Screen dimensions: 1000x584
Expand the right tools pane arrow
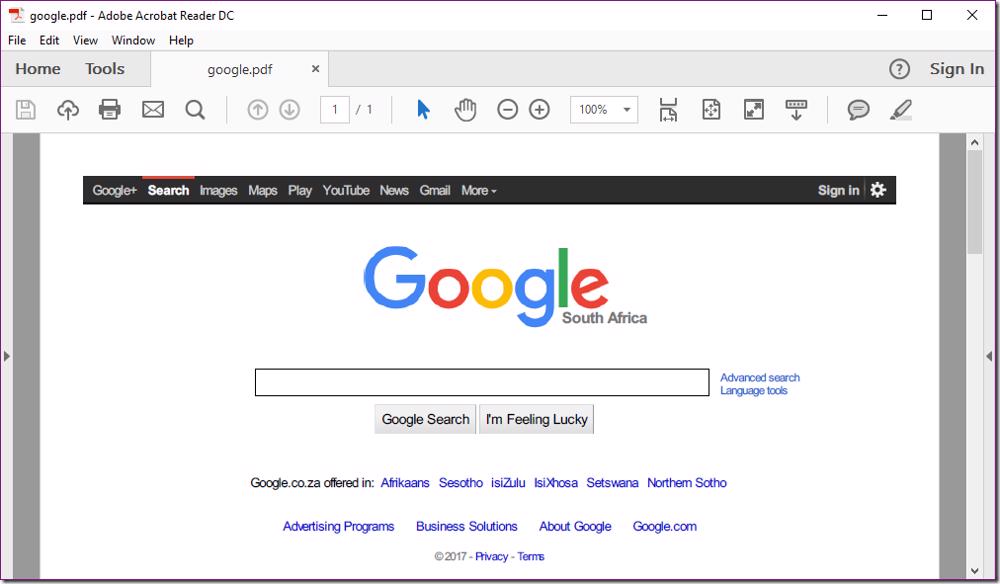click(989, 356)
